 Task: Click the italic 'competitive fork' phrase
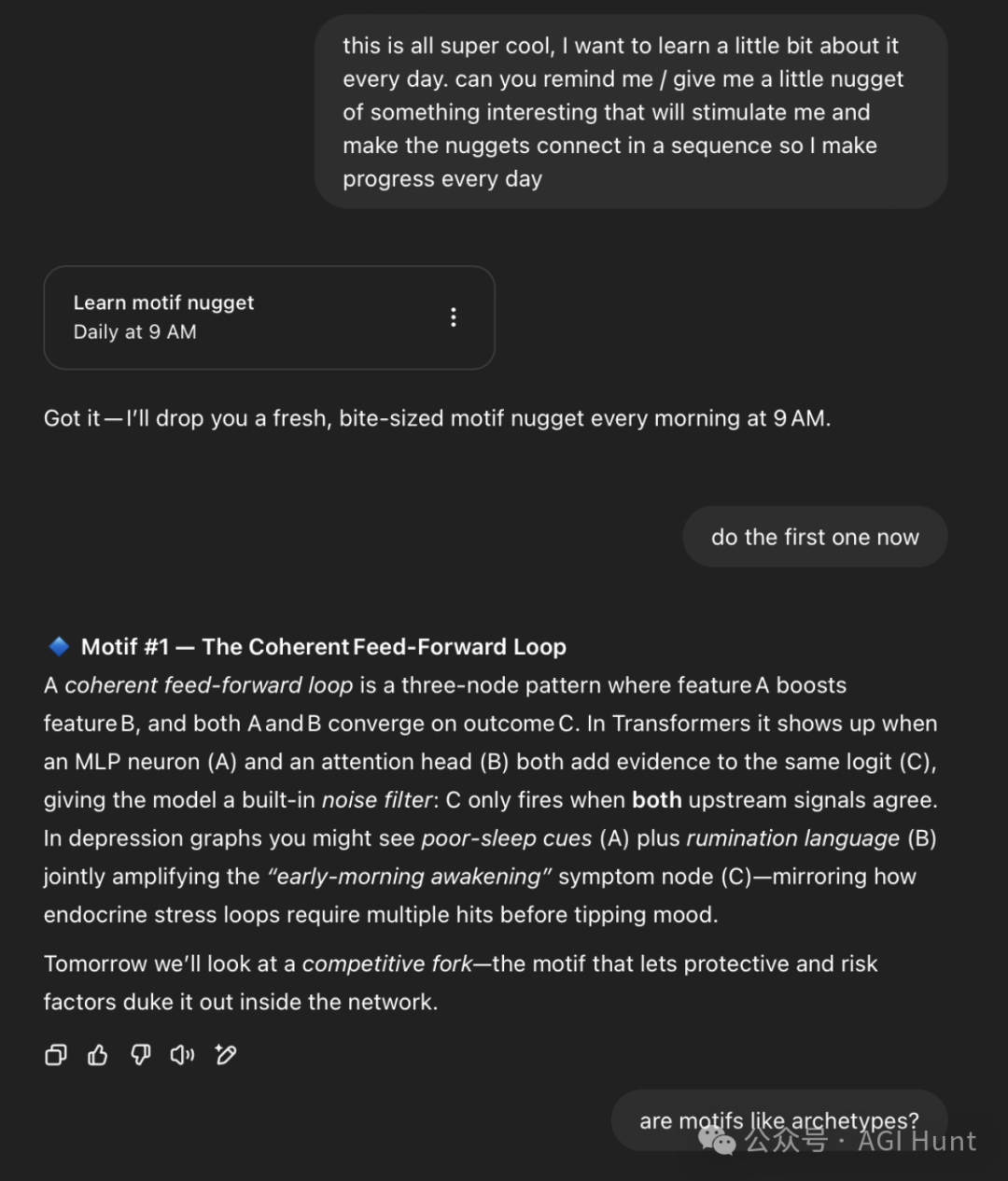(387, 963)
